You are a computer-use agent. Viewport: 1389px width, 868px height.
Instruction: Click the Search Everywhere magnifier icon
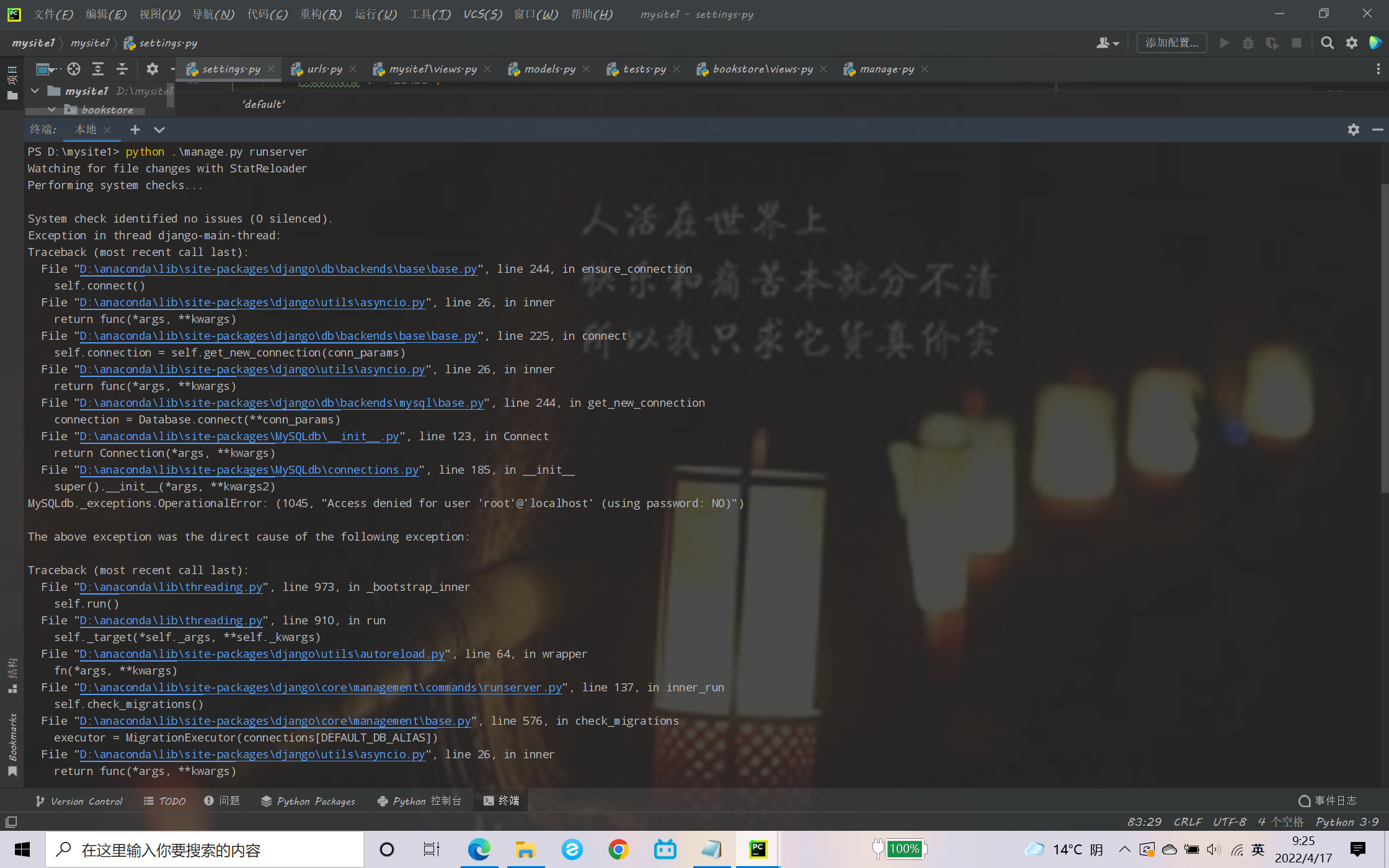1327,43
